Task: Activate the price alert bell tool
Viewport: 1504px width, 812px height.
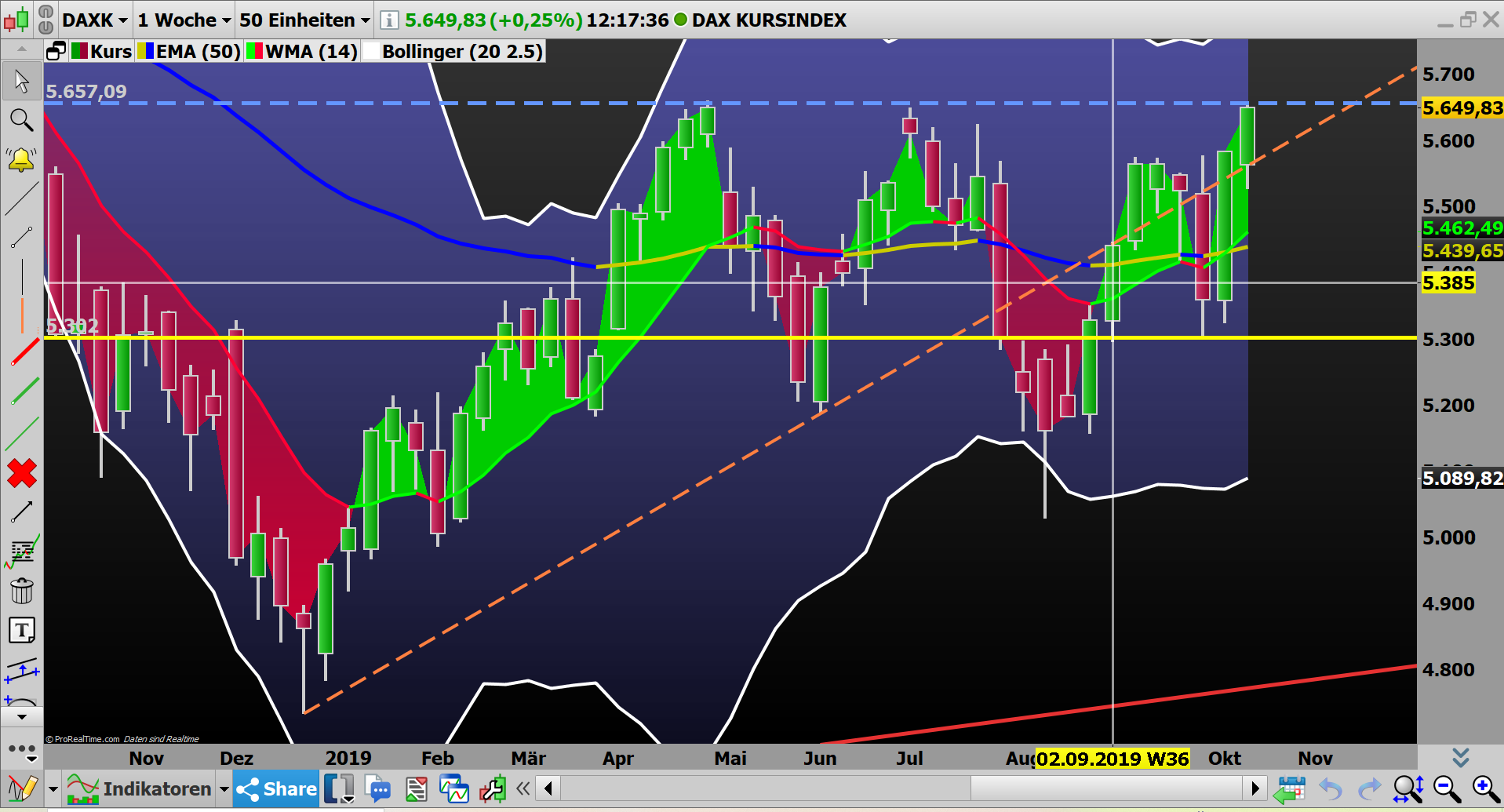Action: [x=22, y=158]
